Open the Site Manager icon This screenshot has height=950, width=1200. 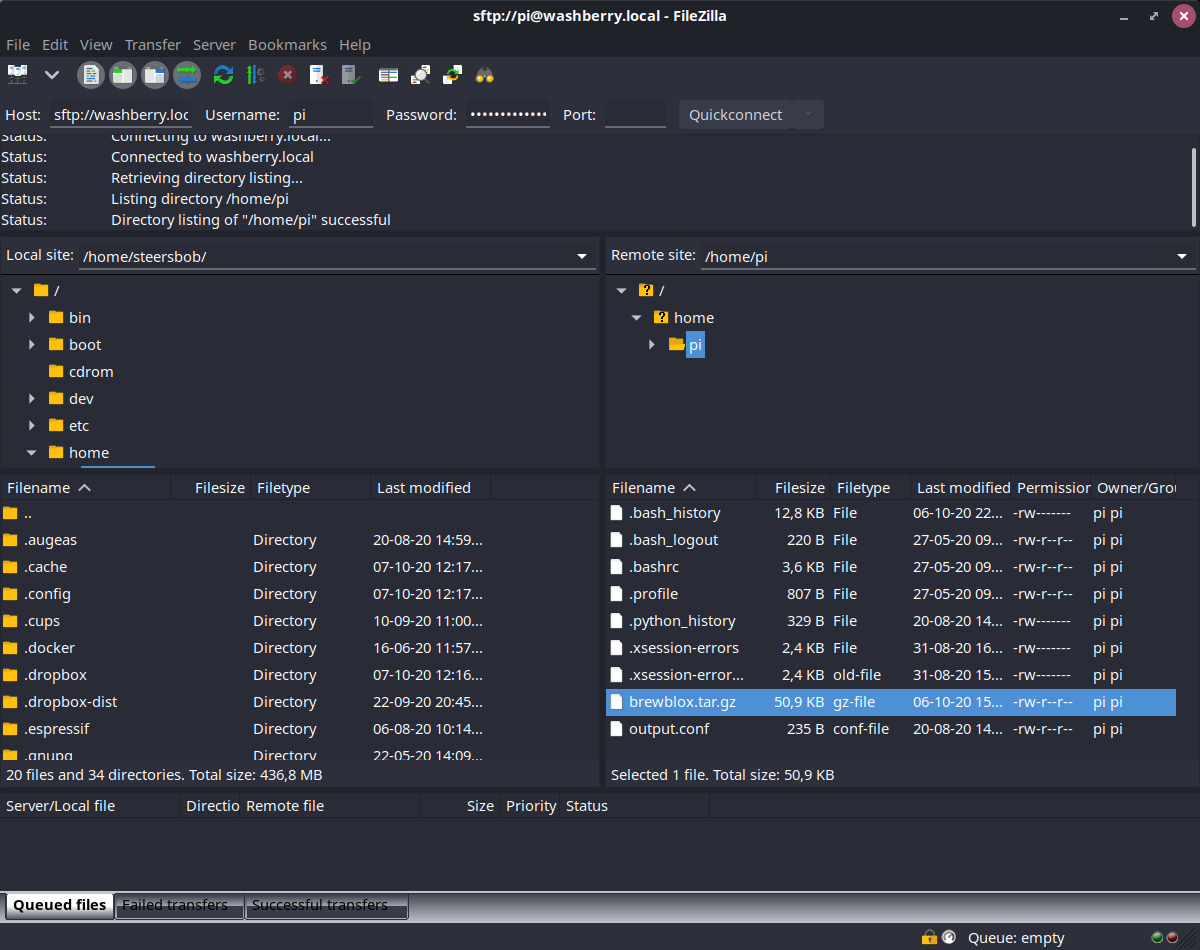(x=18, y=75)
